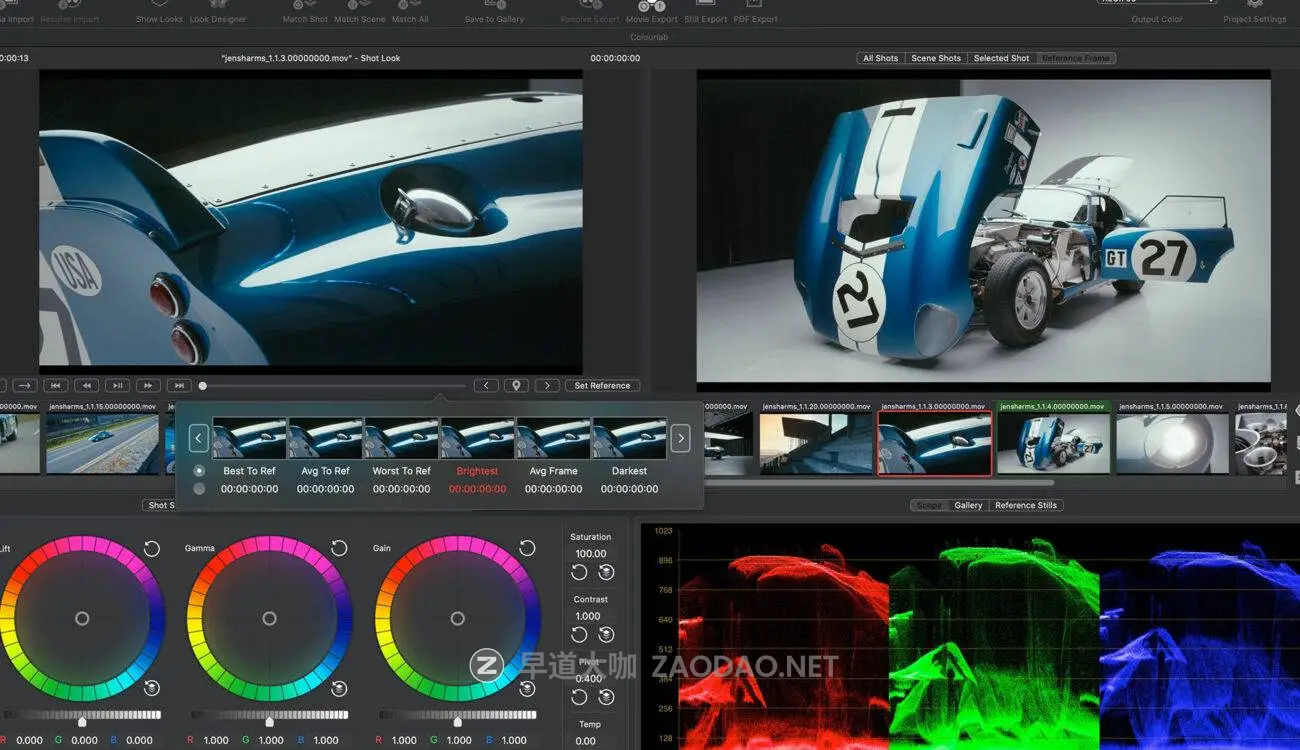This screenshot has height=750, width=1300.
Task: Reset the Gamma color wheel
Action: coord(339,548)
